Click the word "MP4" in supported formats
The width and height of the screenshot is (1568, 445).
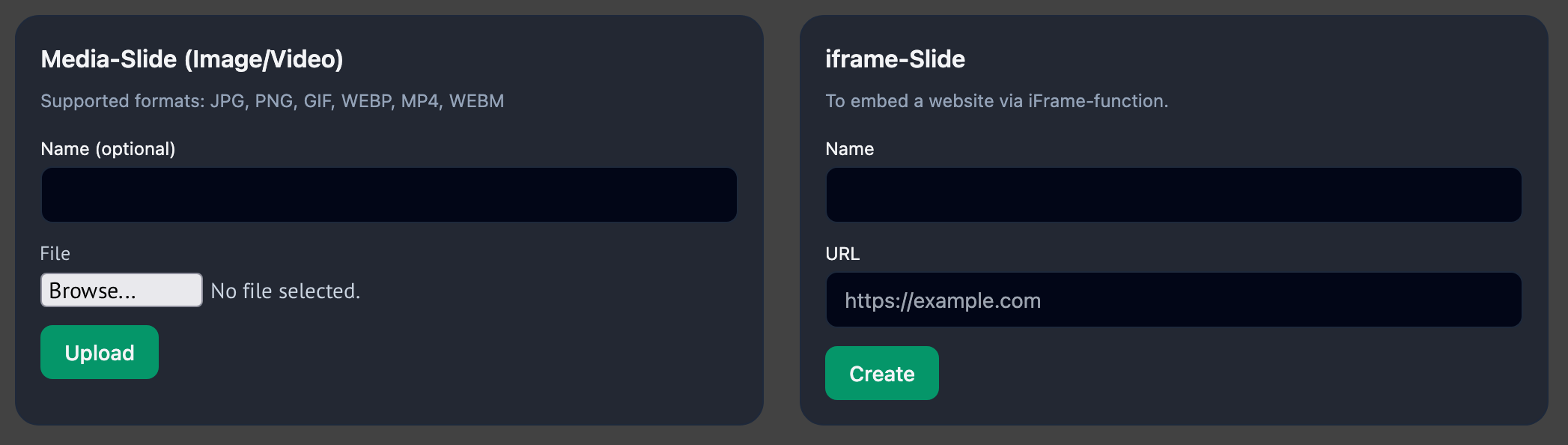pos(420,101)
